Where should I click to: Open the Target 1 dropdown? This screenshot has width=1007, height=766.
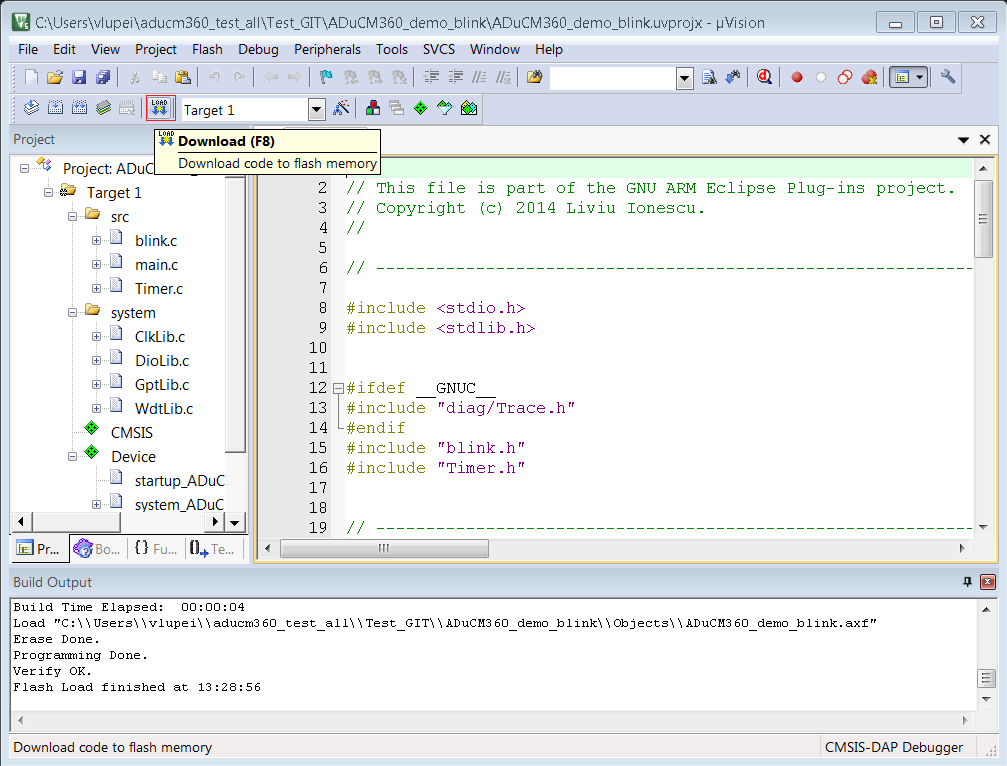(316, 110)
